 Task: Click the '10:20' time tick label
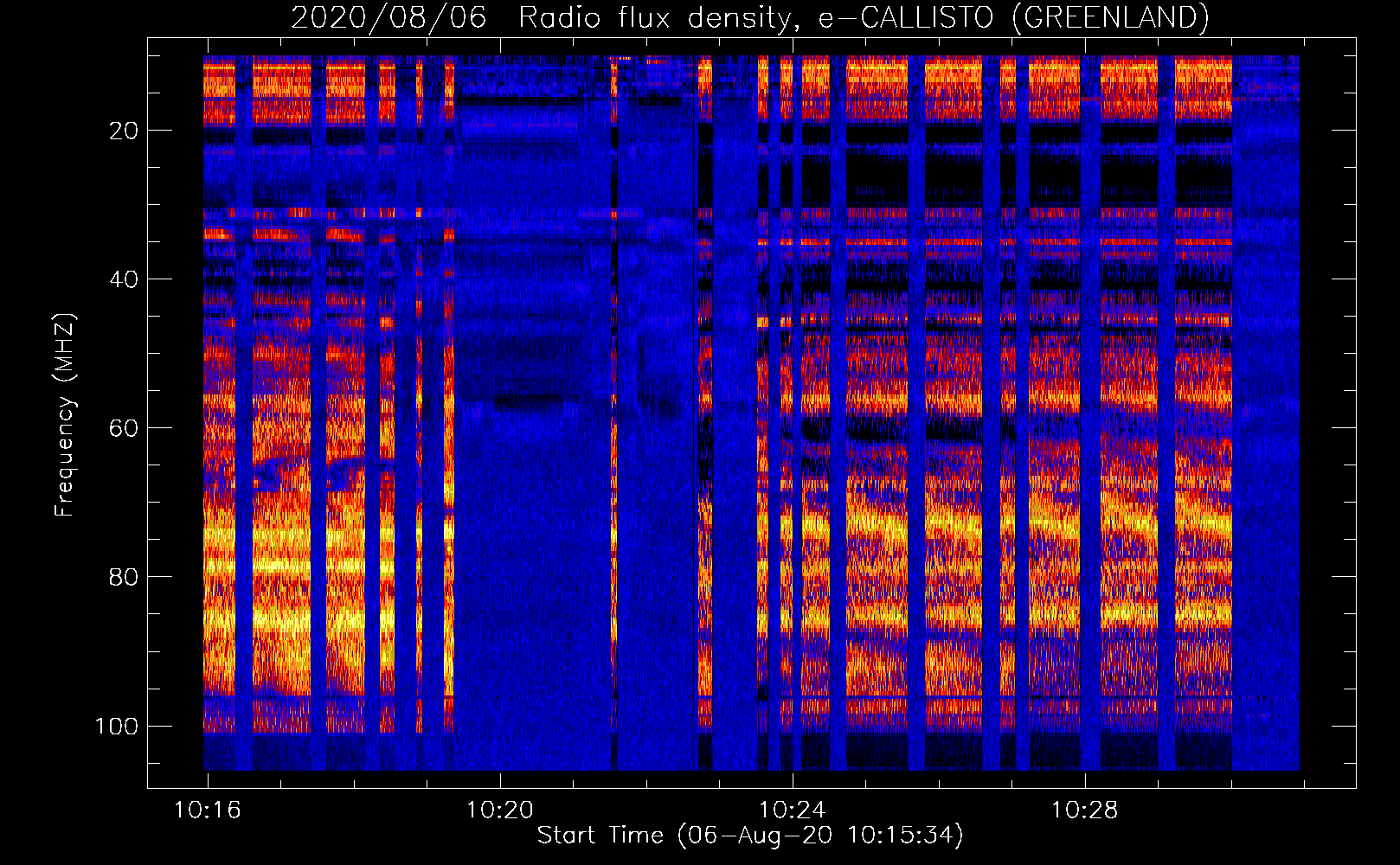(500, 811)
